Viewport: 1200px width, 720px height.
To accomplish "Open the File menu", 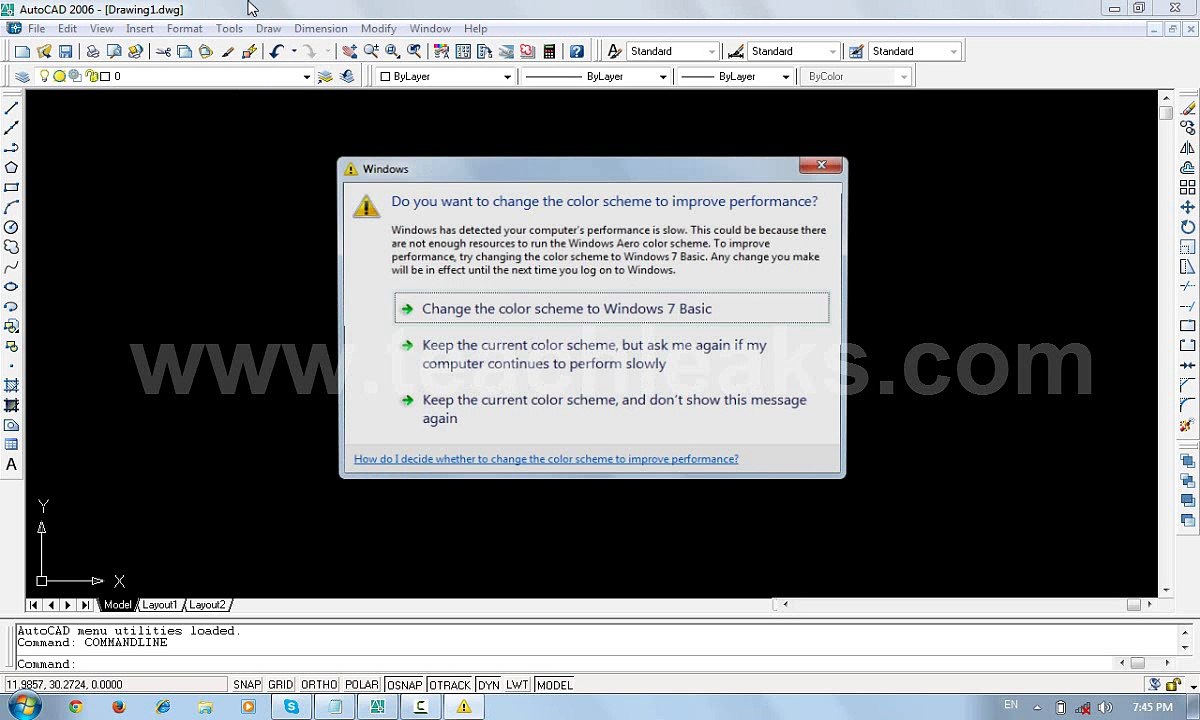I will point(36,28).
